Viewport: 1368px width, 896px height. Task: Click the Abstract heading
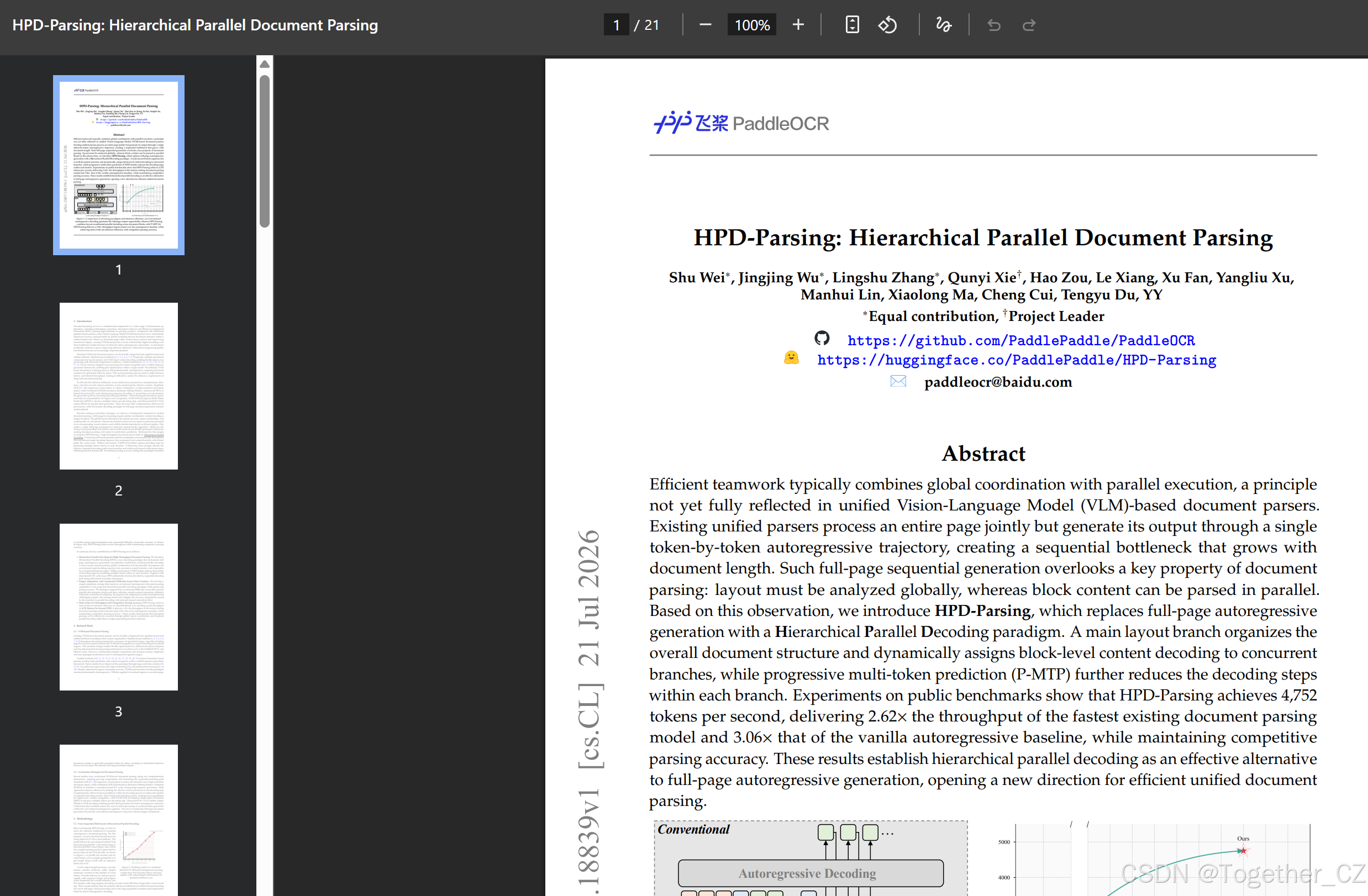tap(983, 454)
